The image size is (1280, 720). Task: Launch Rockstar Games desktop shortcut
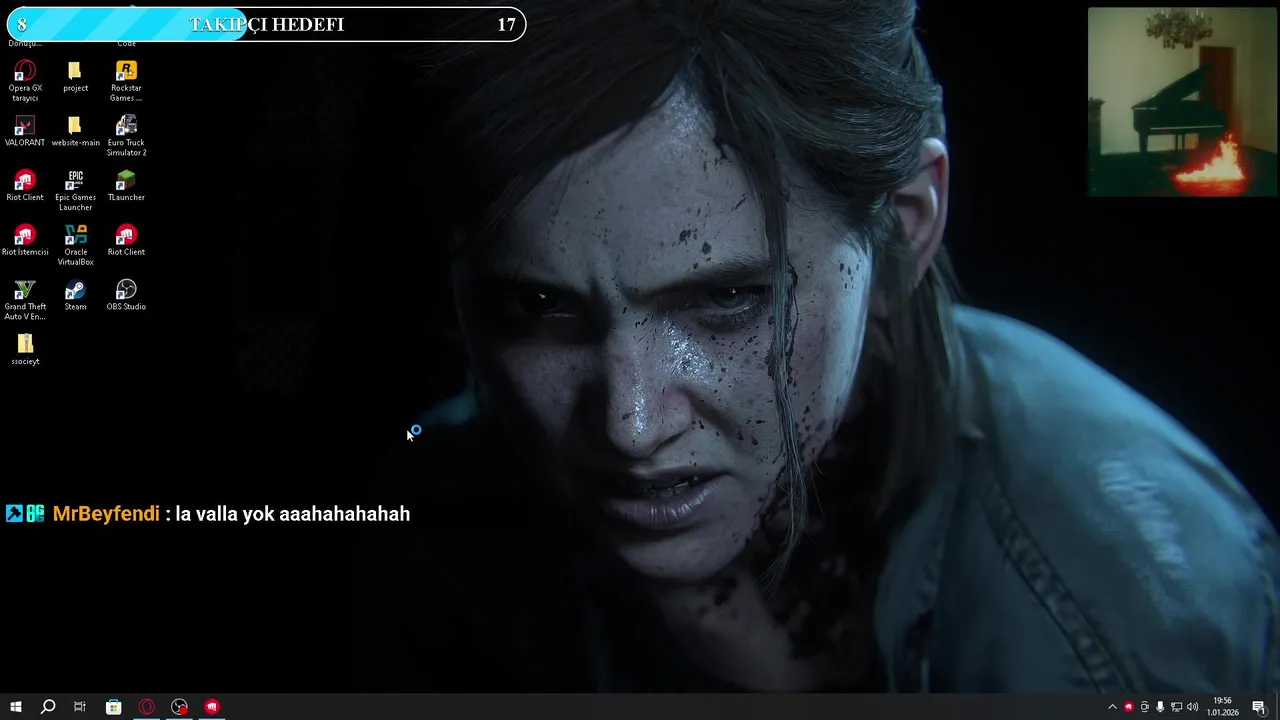tap(126, 80)
